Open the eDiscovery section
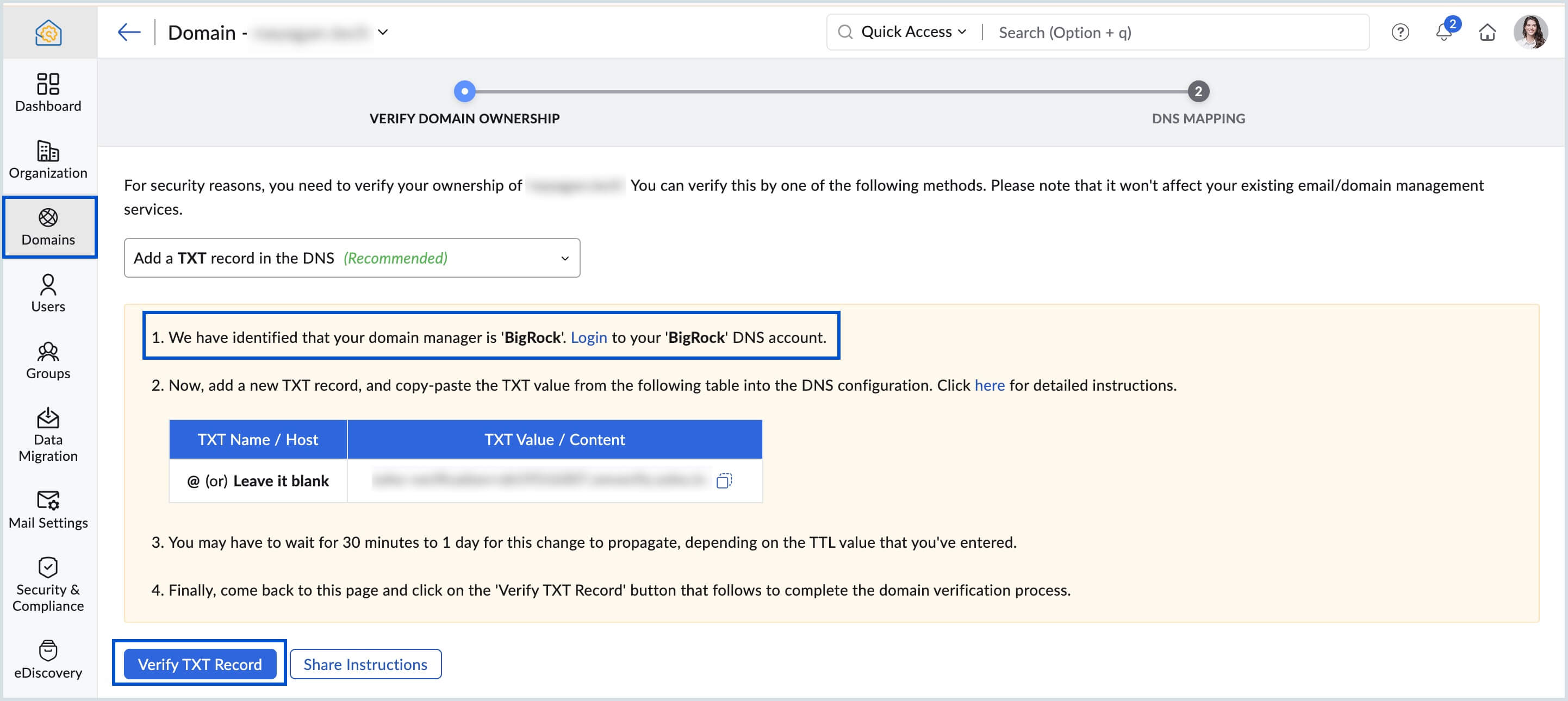The width and height of the screenshot is (1568, 701). 47,659
